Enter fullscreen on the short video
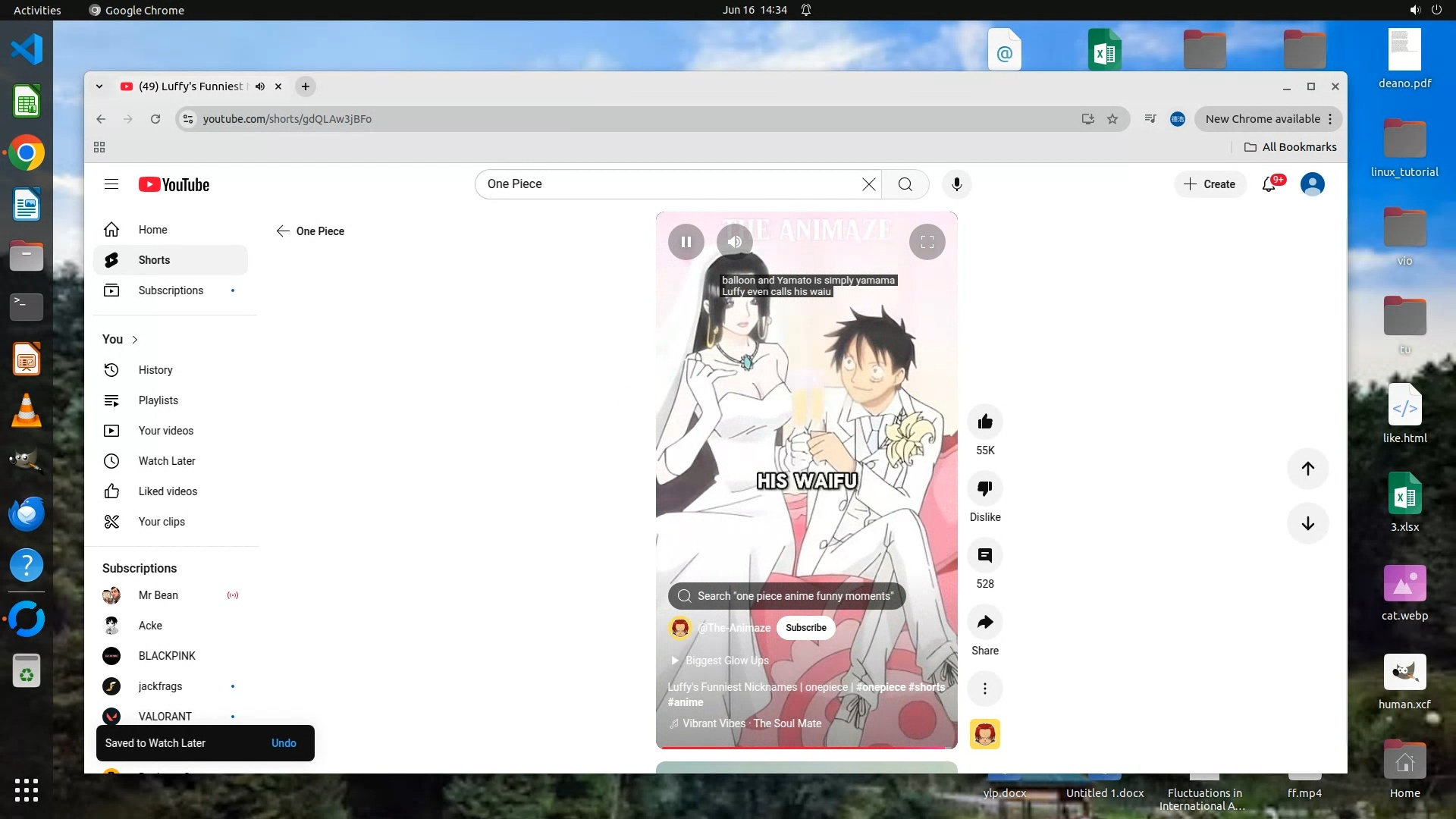 point(927,242)
